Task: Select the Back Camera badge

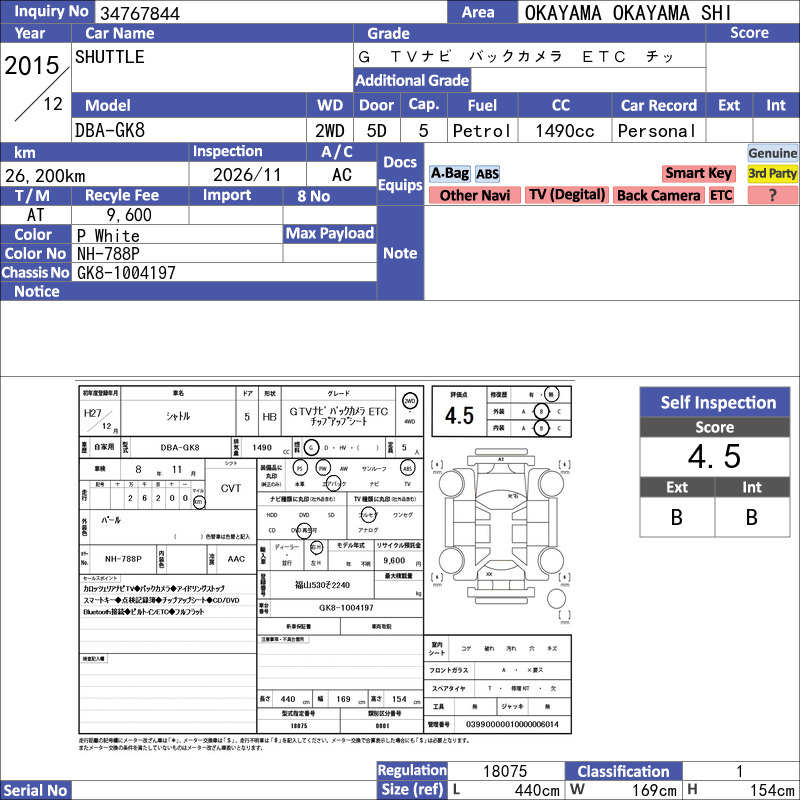Action: pyautogui.click(x=658, y=195)
